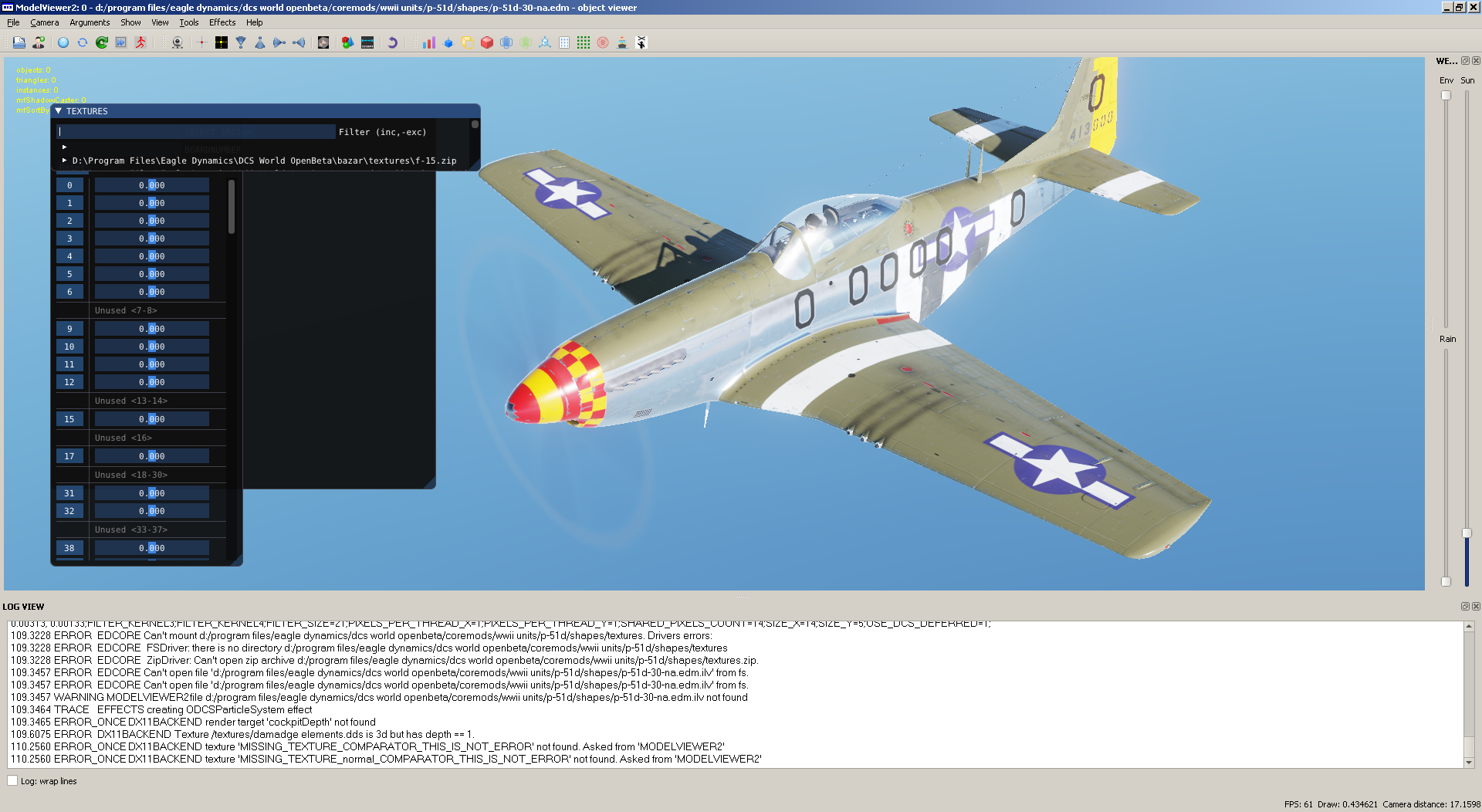Click argument button 12
This screenshot has width=1482, height=812.
[69, 382]
